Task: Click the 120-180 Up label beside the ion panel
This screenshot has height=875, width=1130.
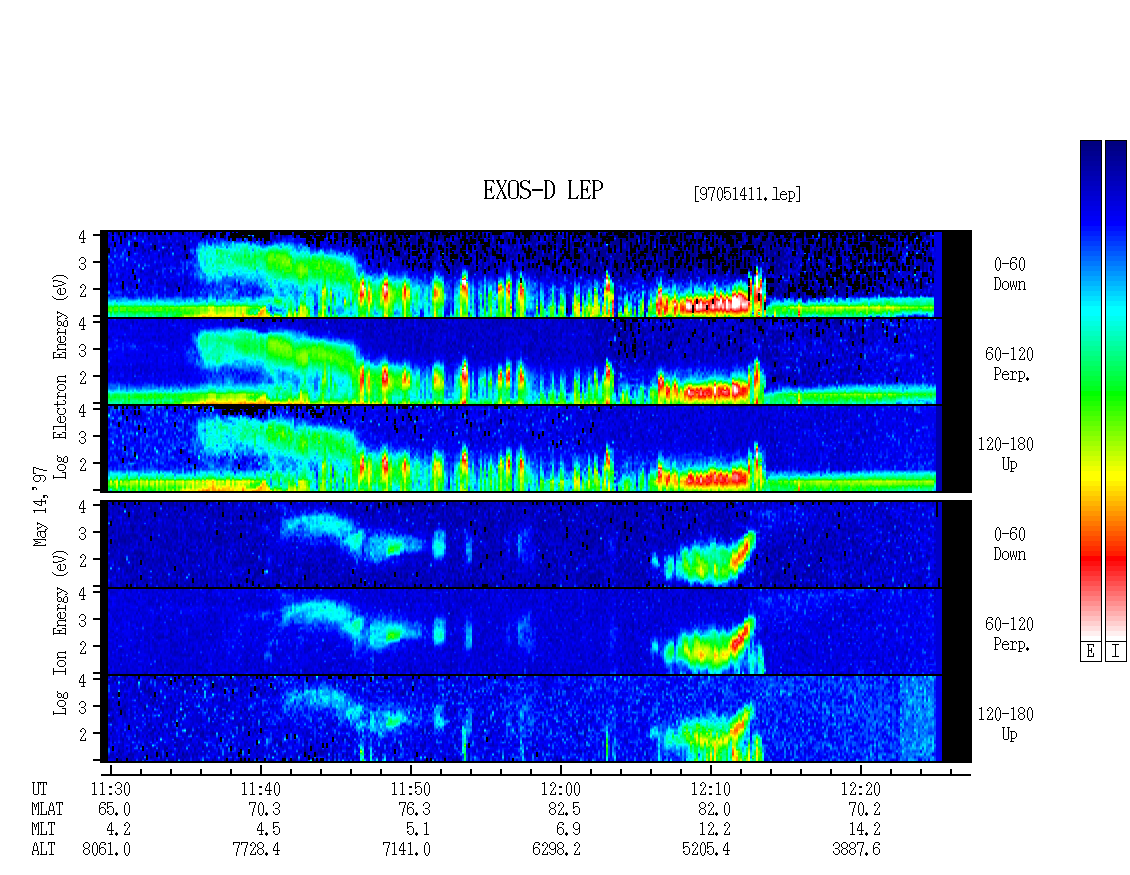Action: [x=1006, y=724]
